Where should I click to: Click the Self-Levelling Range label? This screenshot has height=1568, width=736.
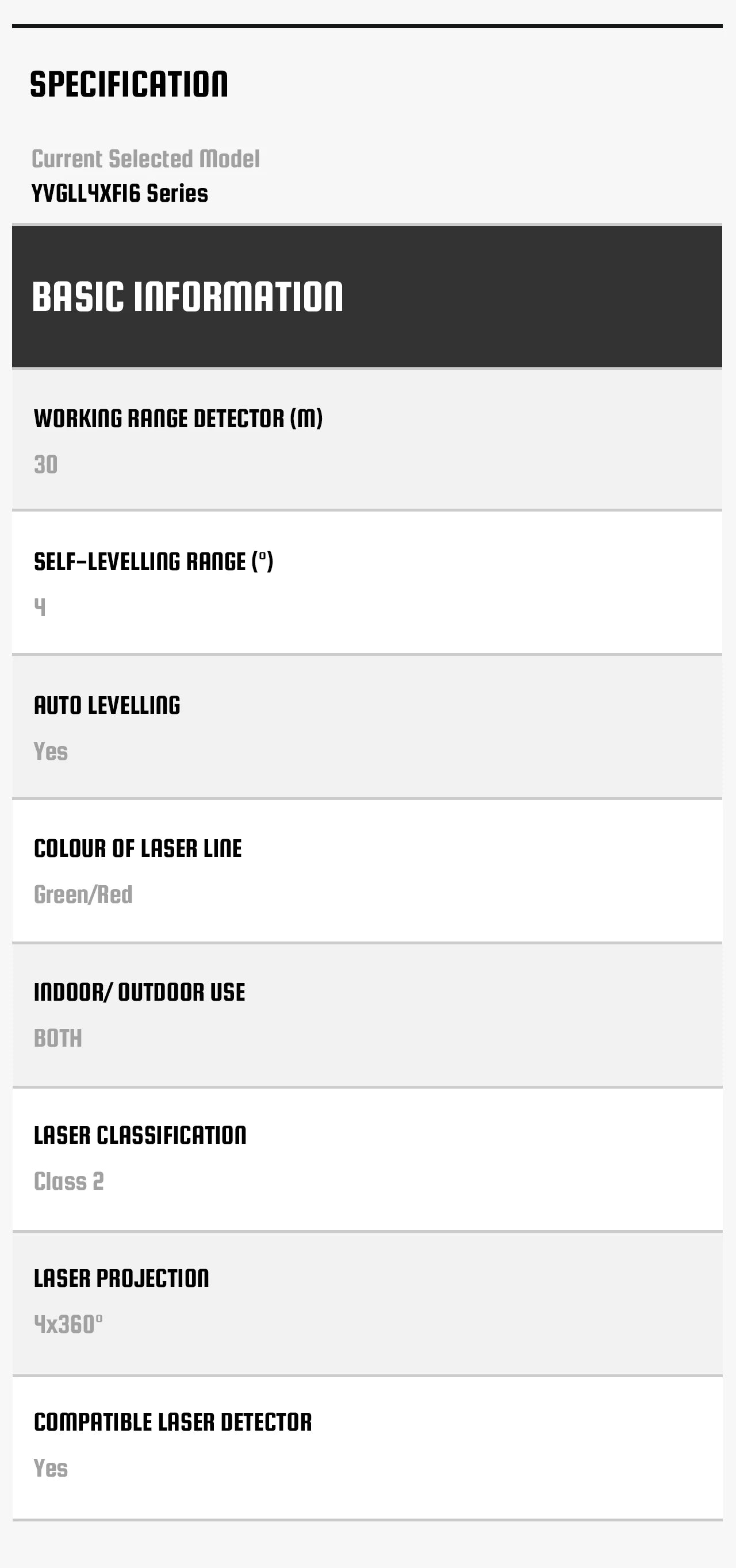(154, 561)
